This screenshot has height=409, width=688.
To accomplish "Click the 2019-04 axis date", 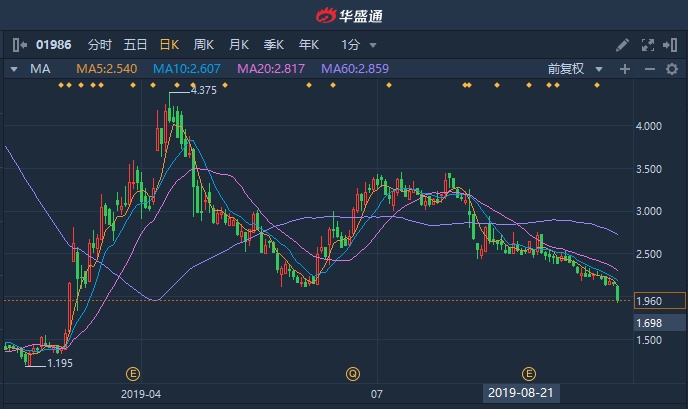I will pyautogui.click(x=141, y=394).
